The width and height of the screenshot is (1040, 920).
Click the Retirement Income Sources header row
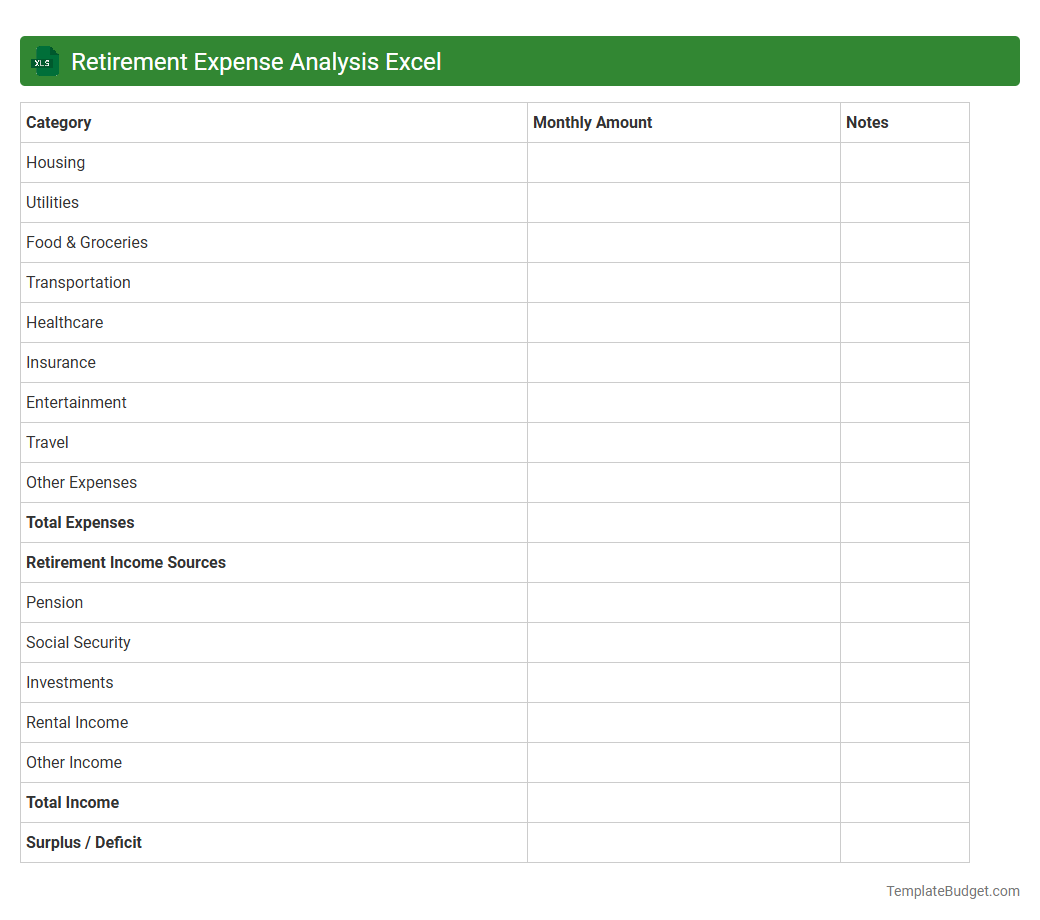point(125,562)
